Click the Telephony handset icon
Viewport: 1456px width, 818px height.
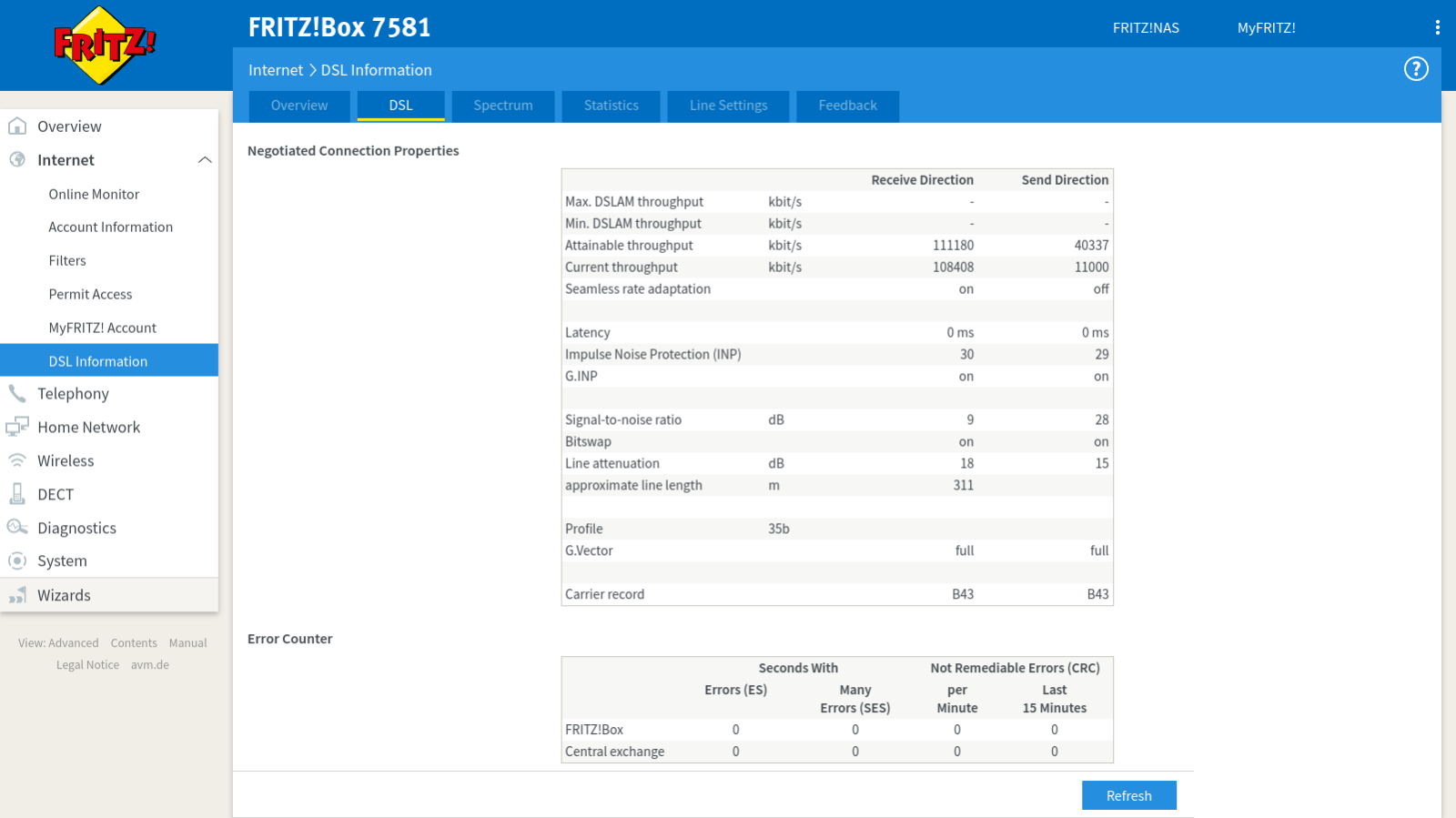tap(17, 393)
